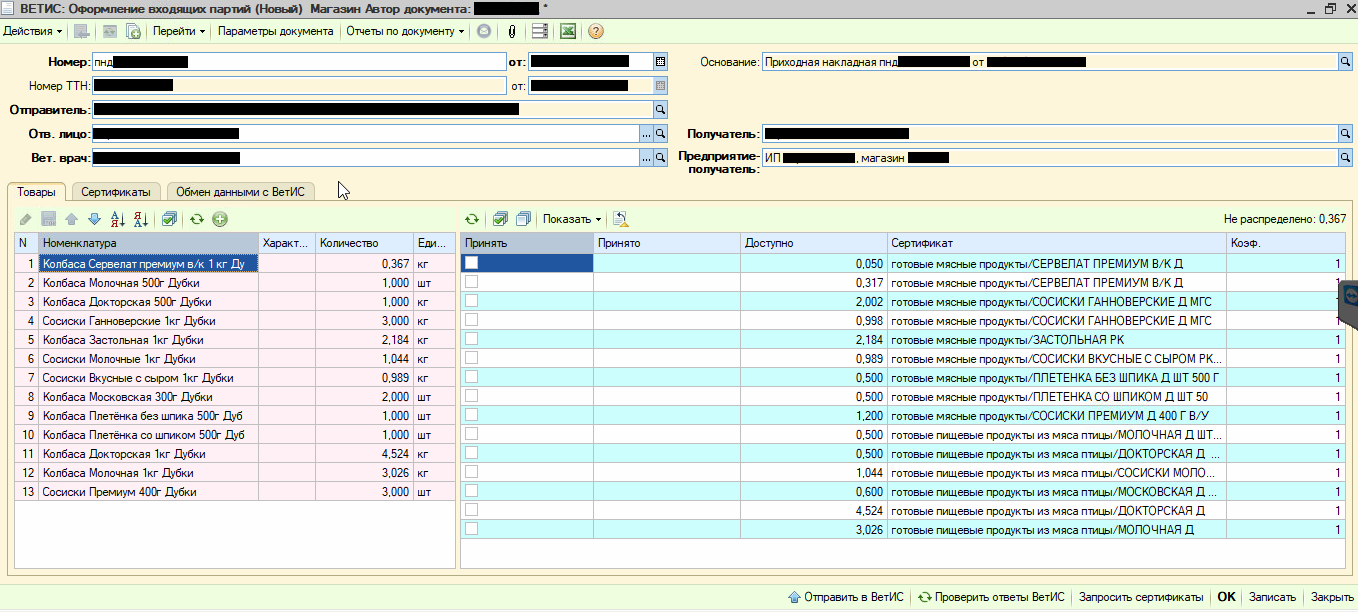Viewport: 1358px width, 612px height.
Task: Check Принять for 2,184 ЗАСТОЛЬНАЯ РК row
Action: tap(472, 339)
